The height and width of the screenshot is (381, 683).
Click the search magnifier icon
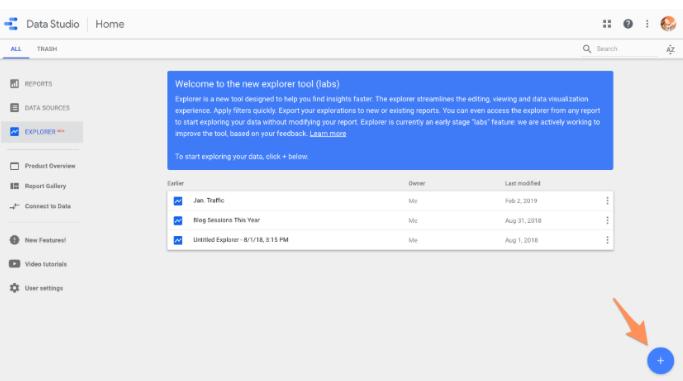click(587, 49)
